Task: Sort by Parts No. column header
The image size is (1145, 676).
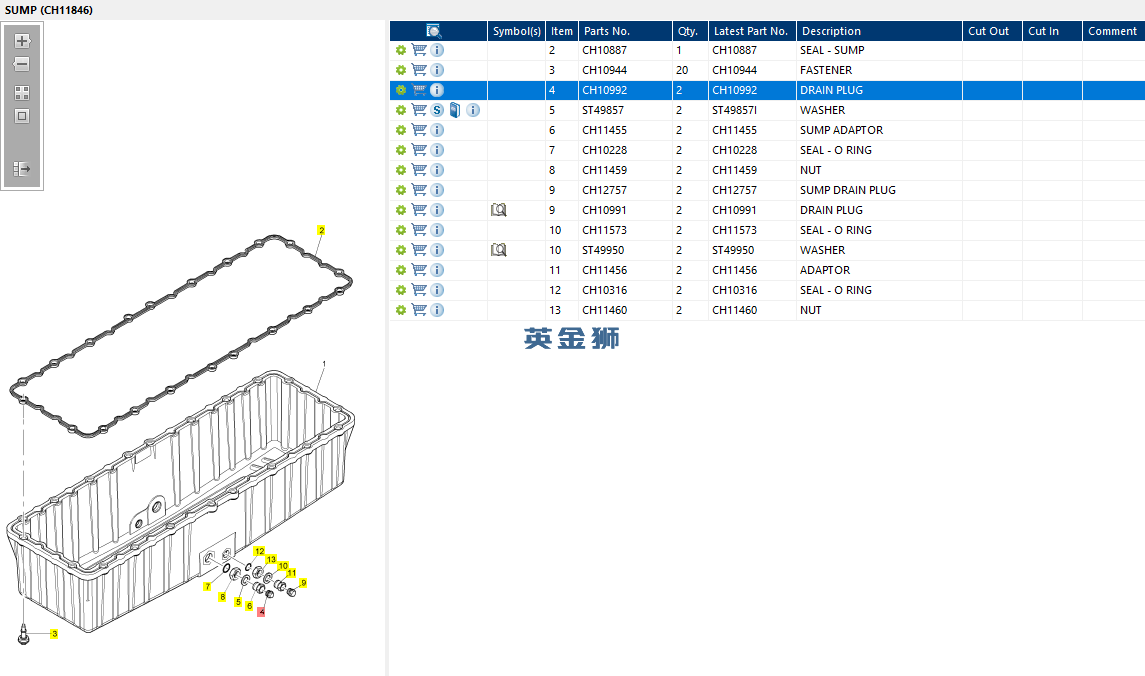Action: coord(607,31)
